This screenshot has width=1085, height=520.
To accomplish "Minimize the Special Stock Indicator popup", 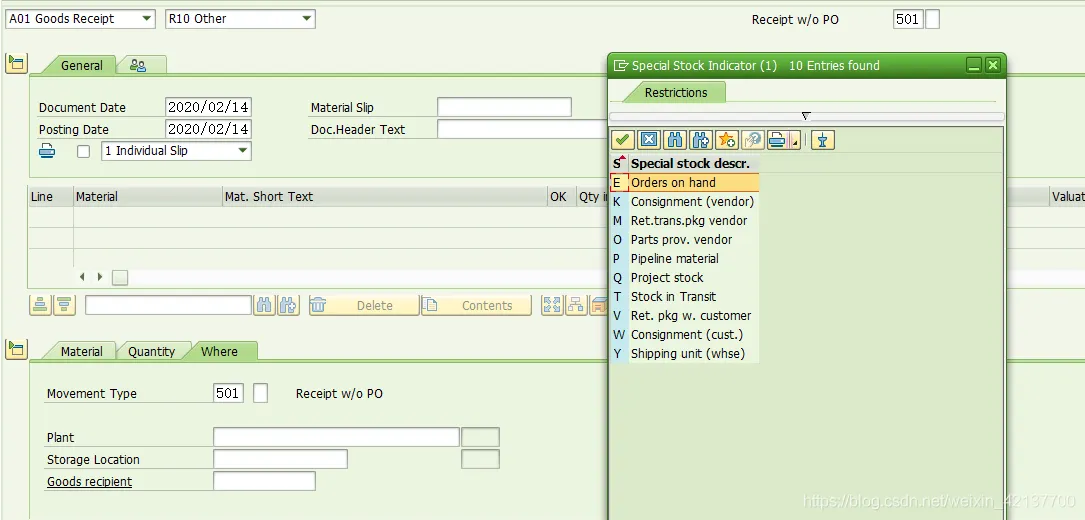I will click(x=974, y=66).
